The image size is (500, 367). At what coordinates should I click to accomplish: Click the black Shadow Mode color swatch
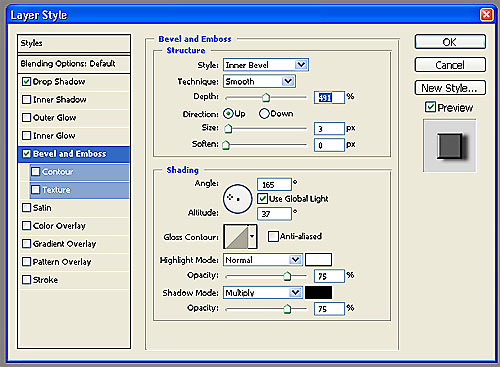coord(318,292)
